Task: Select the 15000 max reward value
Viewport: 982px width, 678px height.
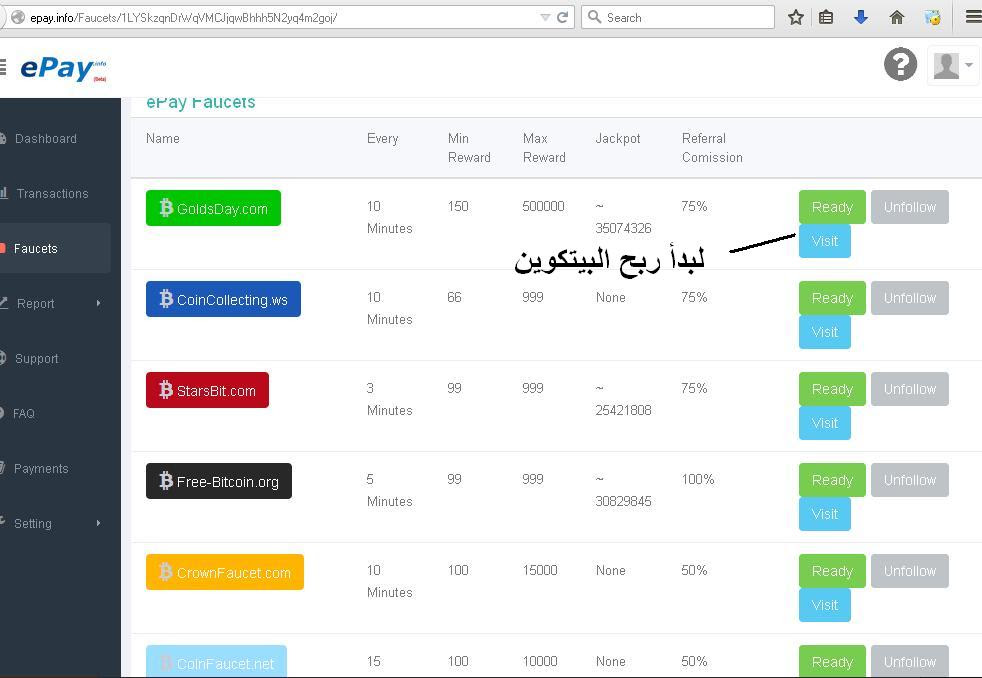Action: coord(540,570)
